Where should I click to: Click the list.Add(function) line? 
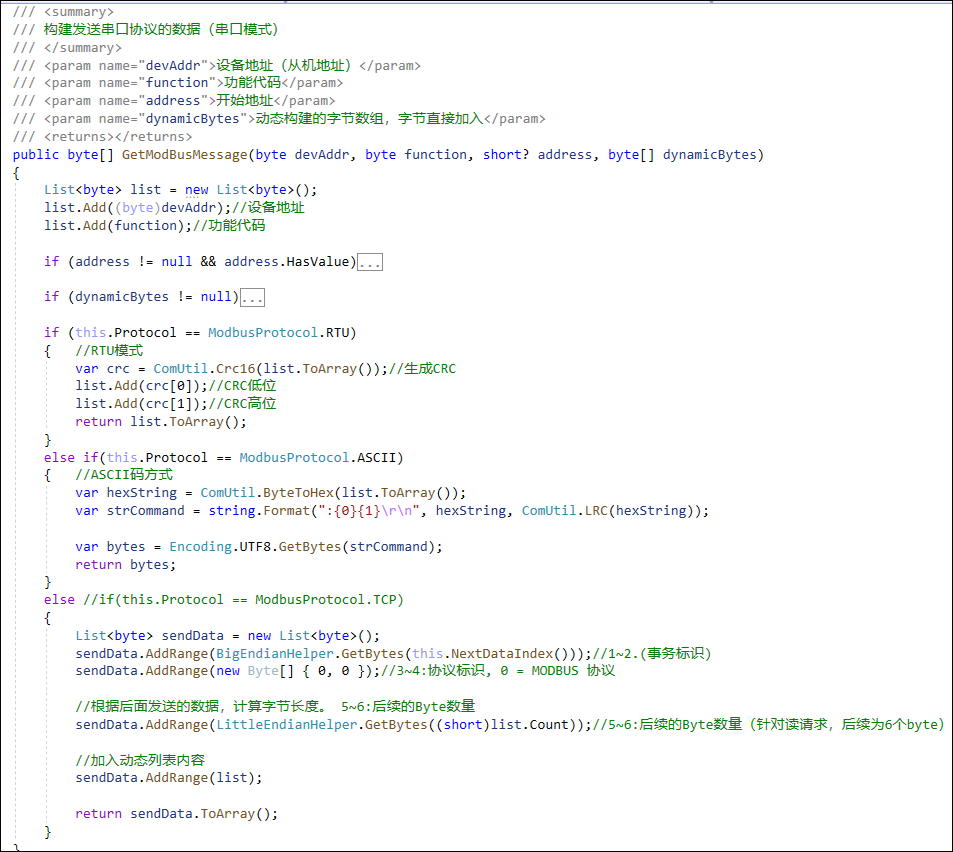[154, 225]
